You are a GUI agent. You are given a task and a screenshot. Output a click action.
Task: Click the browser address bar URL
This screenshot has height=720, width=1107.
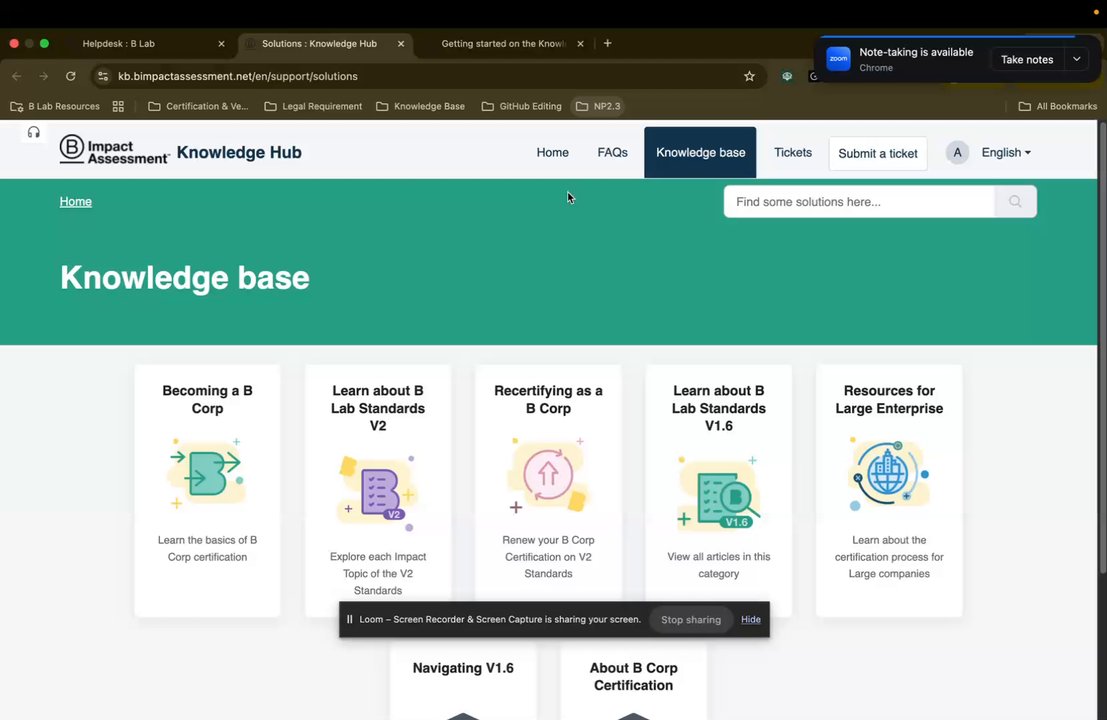[x=238, y=76]
